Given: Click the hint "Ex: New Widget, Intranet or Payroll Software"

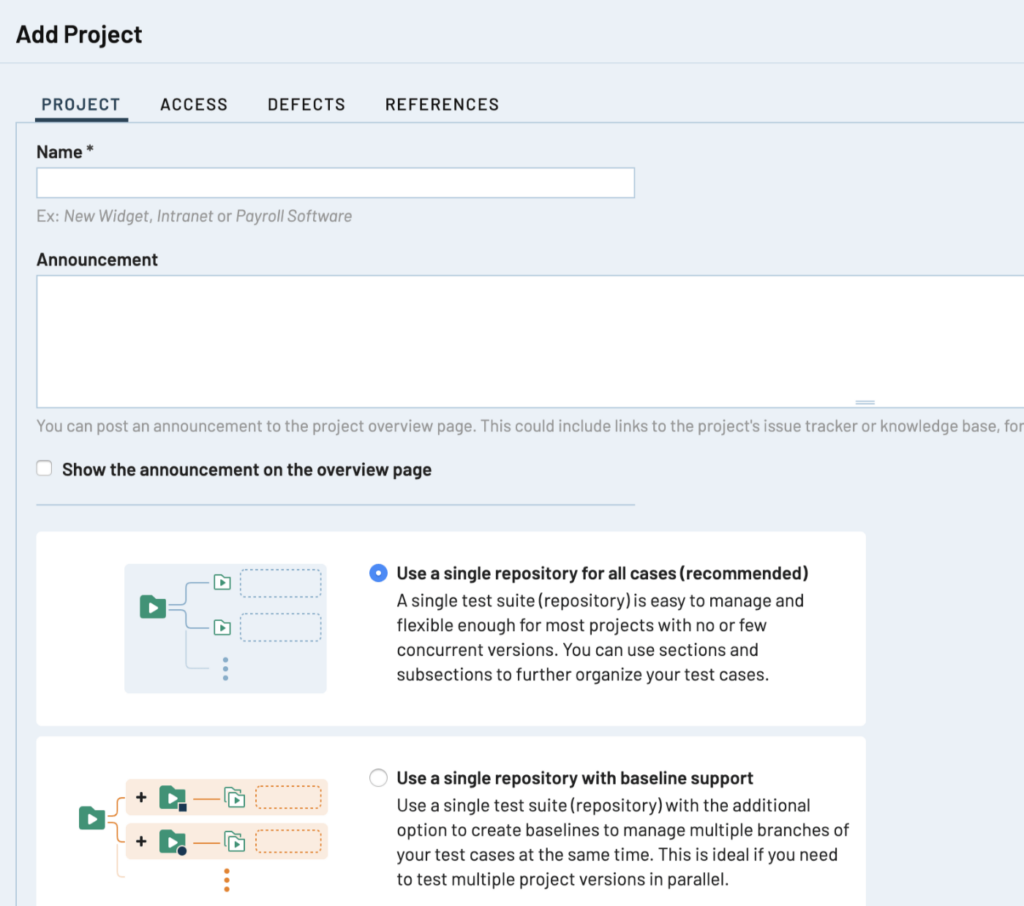Looking at the screenshot, I should [195, 216].
